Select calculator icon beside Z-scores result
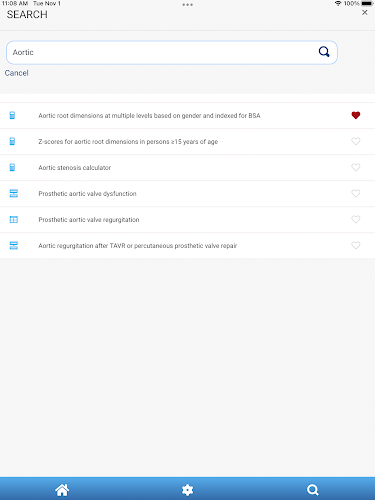The width and height of the screenshot is (375, 500). (12, 141)
